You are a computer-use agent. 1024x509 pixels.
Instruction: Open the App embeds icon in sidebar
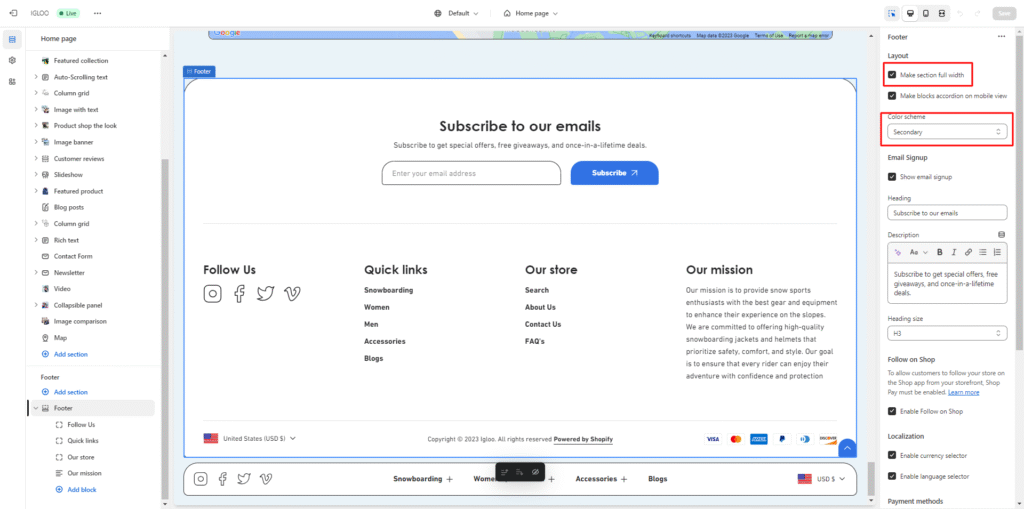[12, 81]
